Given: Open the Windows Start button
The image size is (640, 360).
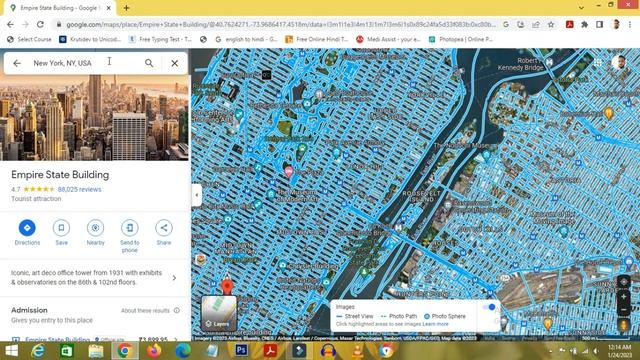Looking at the screenshot, I should point(11,351).
